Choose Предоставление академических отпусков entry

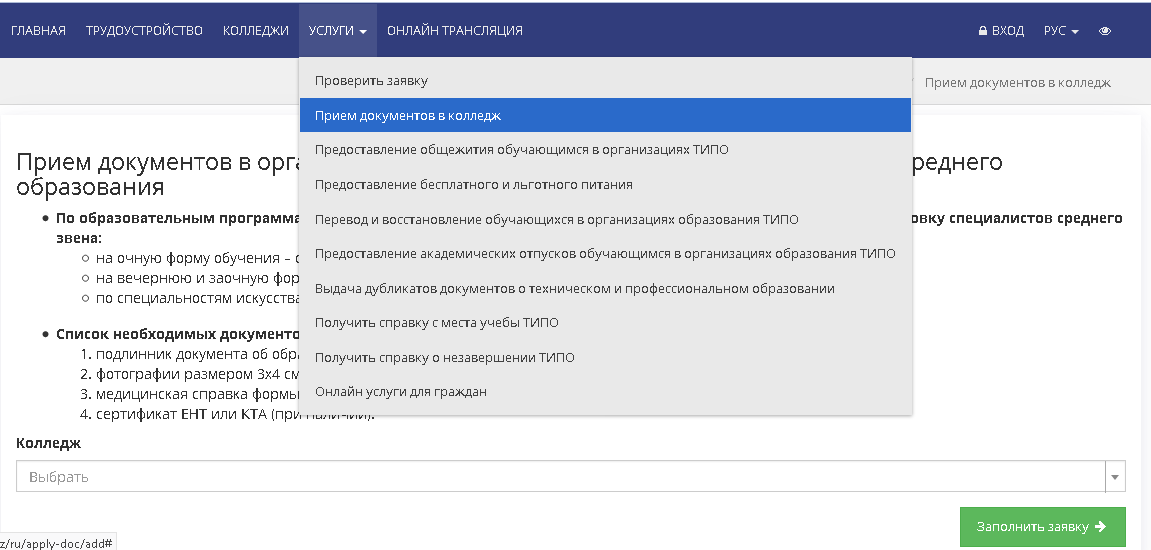coord(604,254)
